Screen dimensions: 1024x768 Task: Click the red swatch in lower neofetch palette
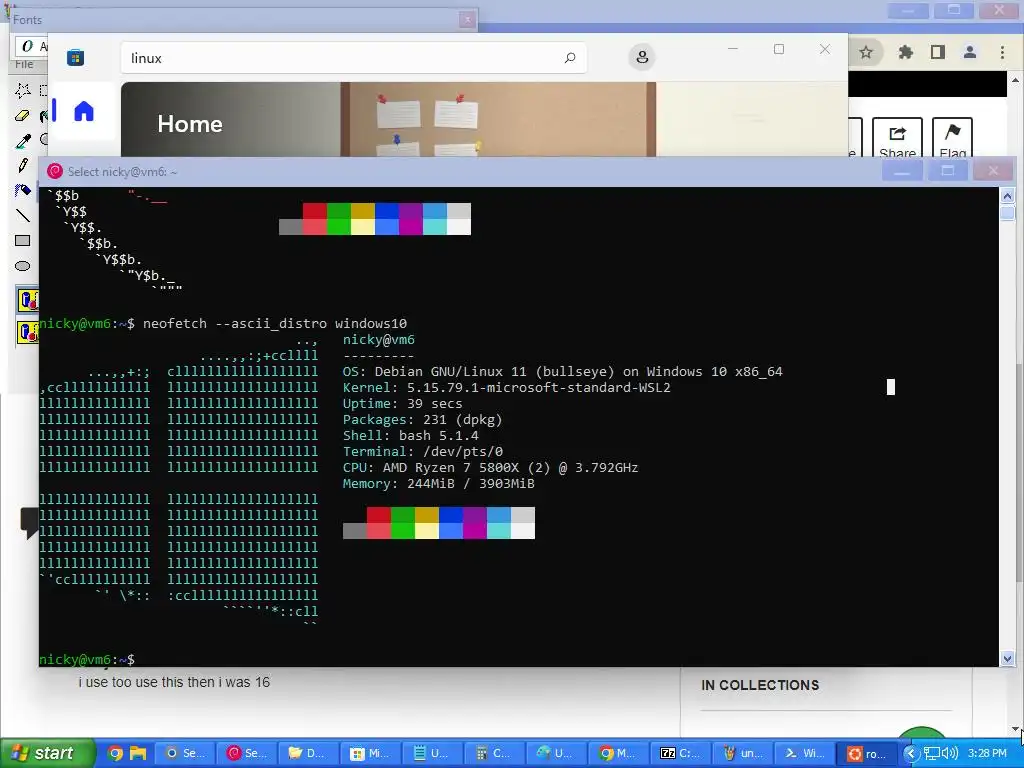379,515
